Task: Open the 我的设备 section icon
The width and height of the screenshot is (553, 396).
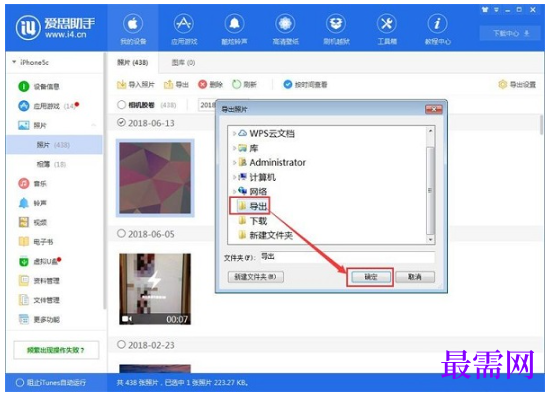Action: pos(133,24)
